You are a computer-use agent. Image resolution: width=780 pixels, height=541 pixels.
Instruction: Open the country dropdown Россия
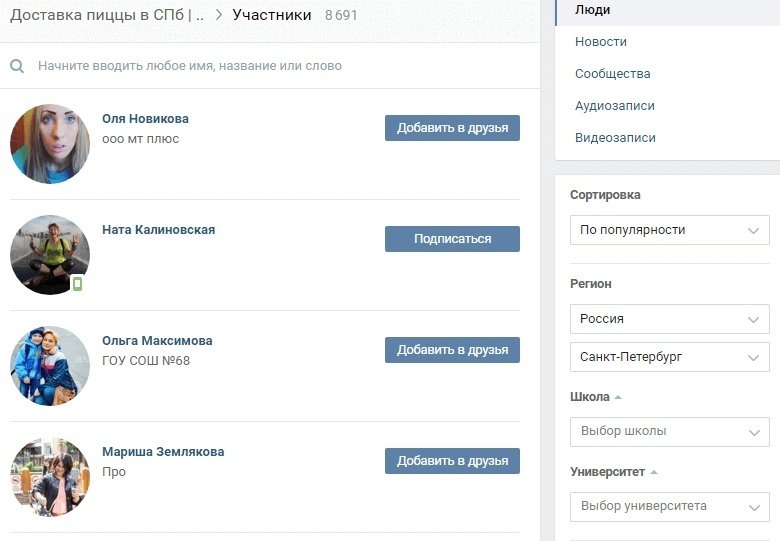coord(669,319)
